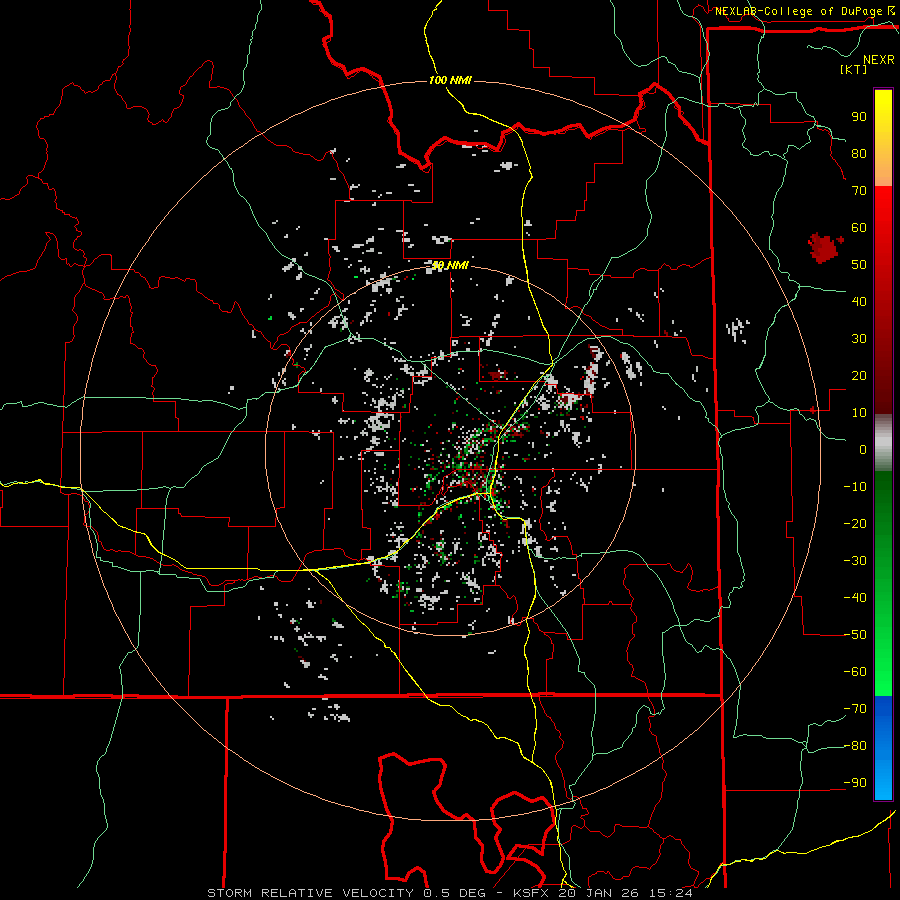900x900 pixels.
Task: Click the STORM RELATIVE VELOCITY title in the footer
Action: click(310, 893)
